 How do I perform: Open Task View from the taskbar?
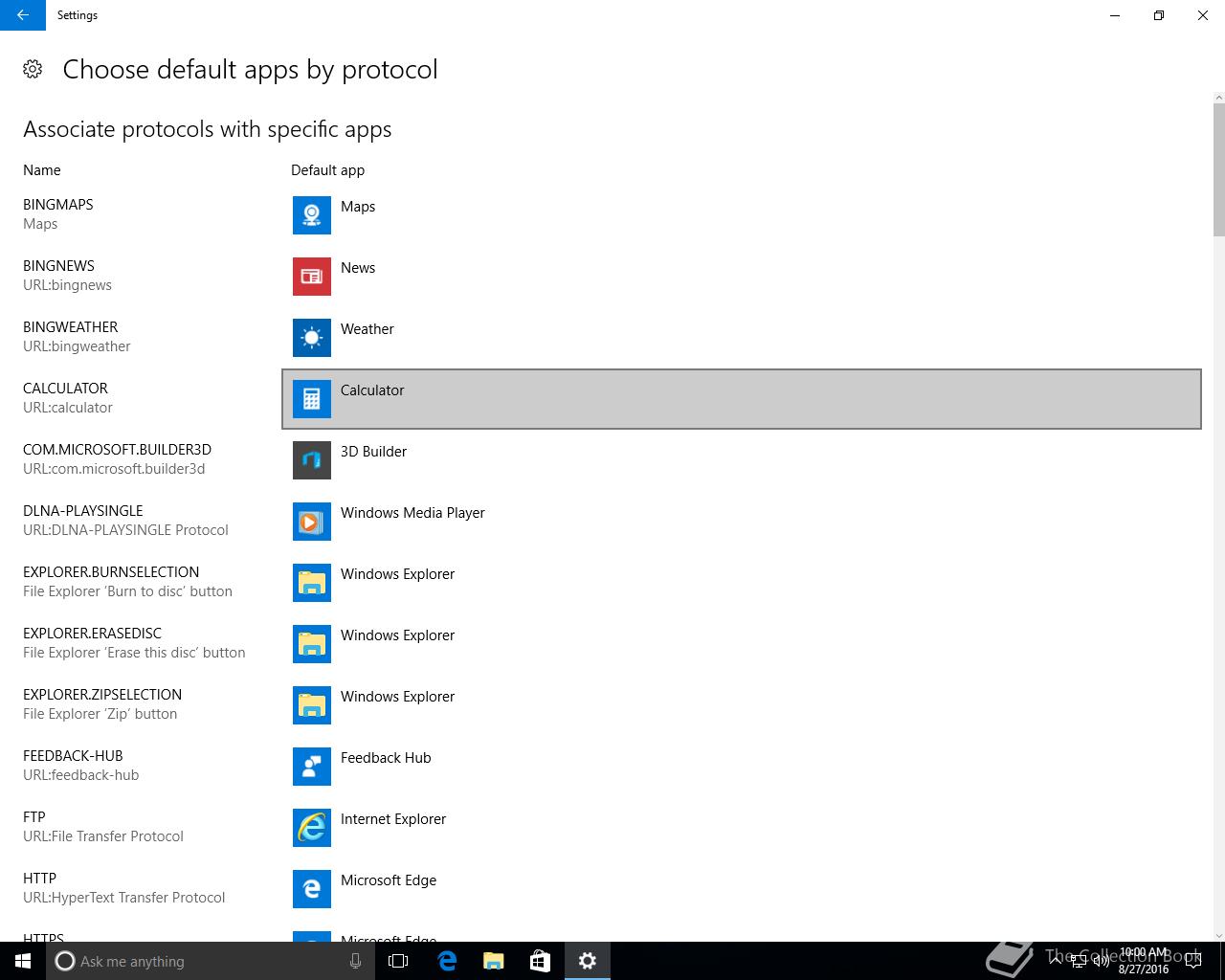click(x=398, y=961)
